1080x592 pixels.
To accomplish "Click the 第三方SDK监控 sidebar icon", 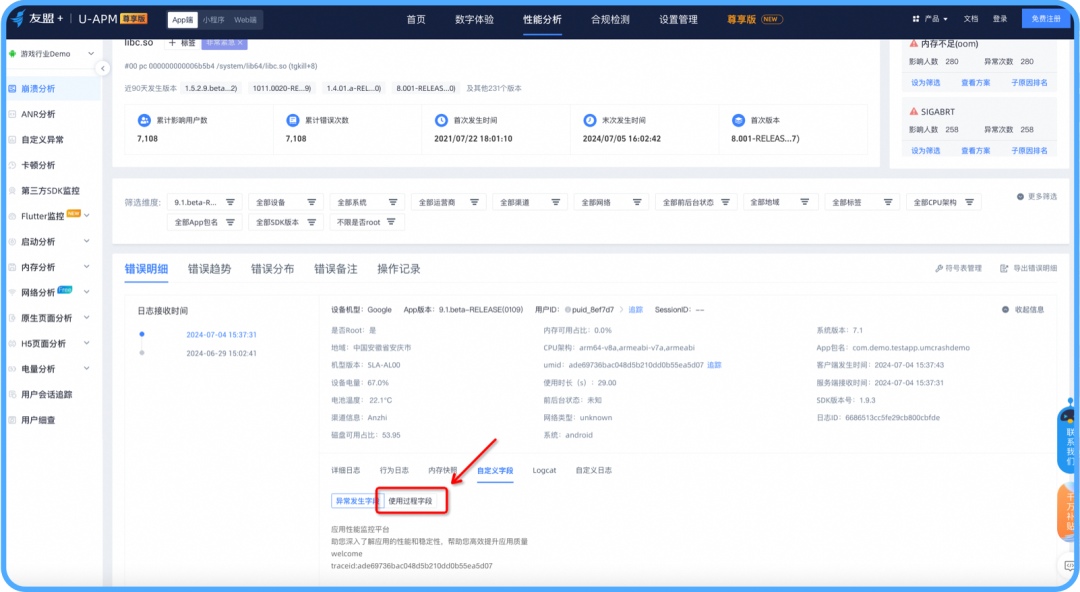I will (x=12, y=191).
